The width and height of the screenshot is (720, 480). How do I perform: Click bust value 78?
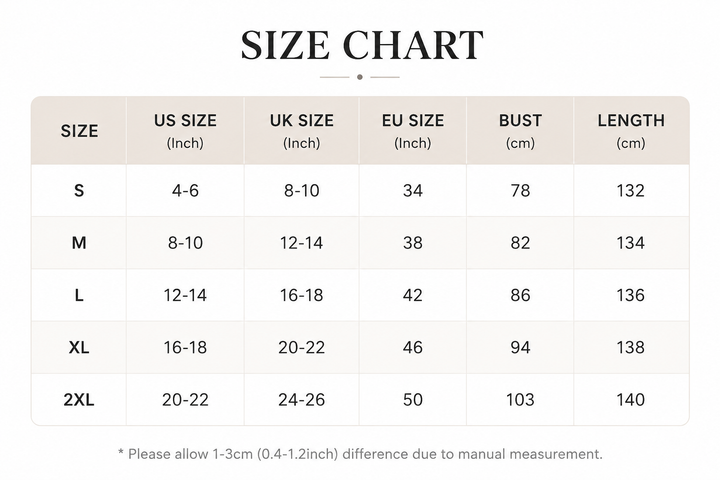pyautogui.click(x=520, y=190)
